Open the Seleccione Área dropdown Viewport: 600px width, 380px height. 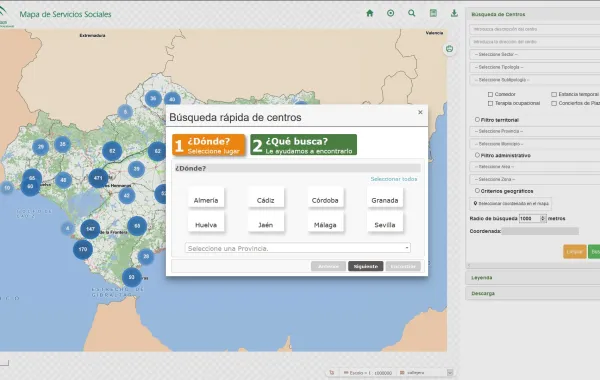click(x=535, y=167)
